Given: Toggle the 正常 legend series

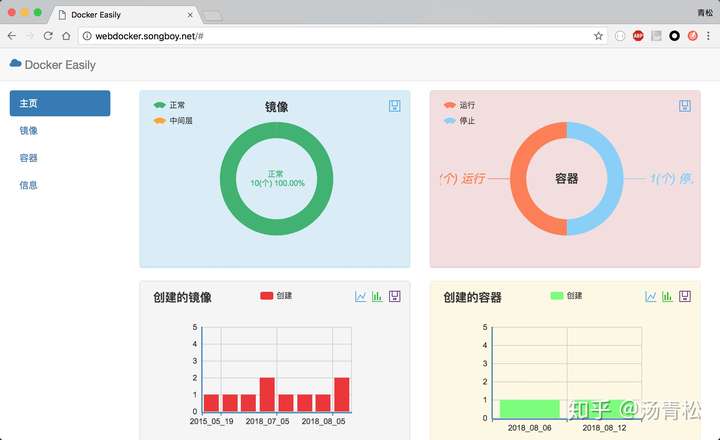Looking at the screenshot, I should tap(169, 105).
